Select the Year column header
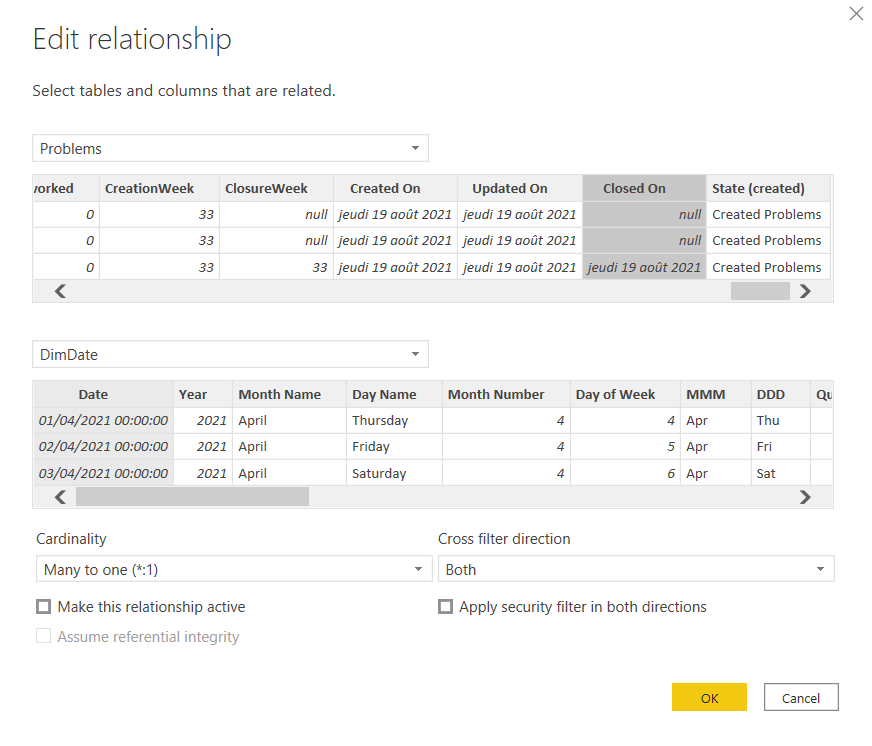Image resolution: width=872 pixels, height=746 pixels. click(x=203, y=394)
